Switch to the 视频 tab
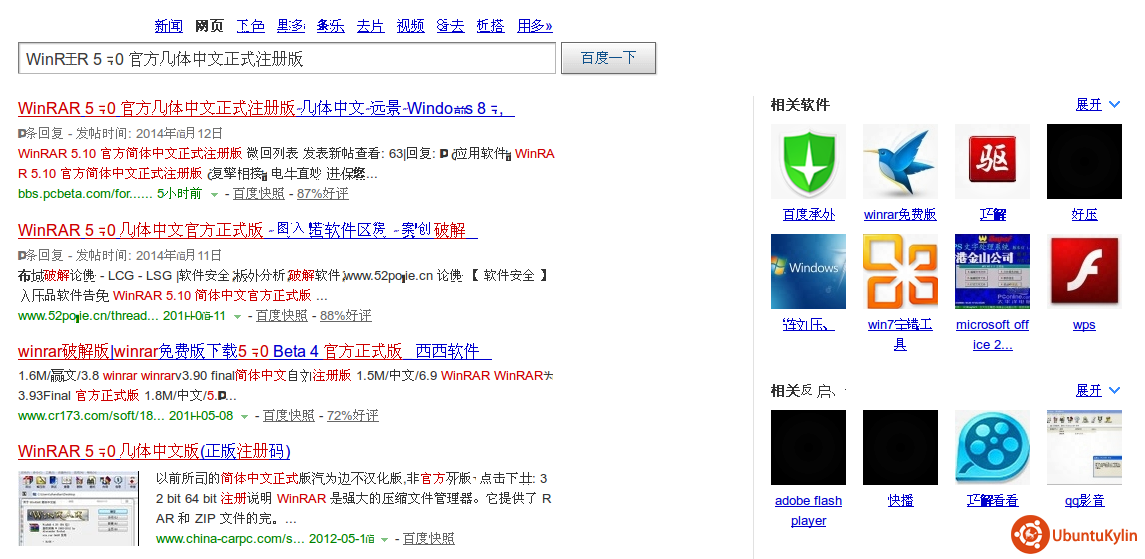 (410, 26)
